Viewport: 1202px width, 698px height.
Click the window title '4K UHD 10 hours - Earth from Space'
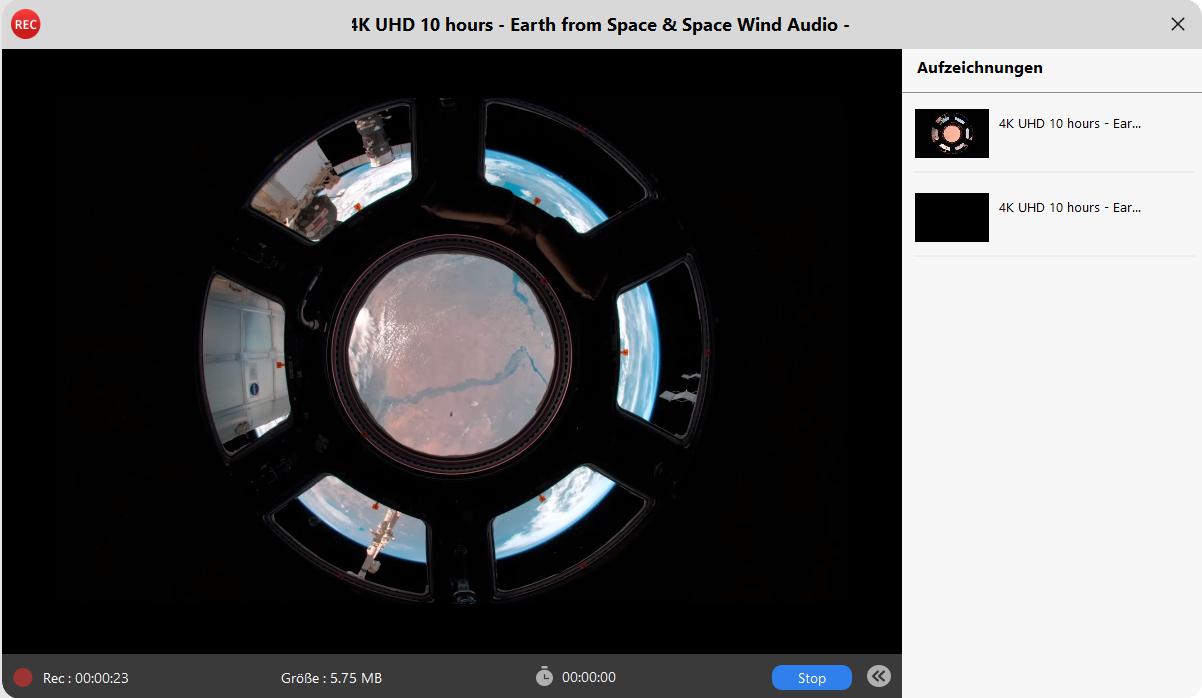point(600,25)
